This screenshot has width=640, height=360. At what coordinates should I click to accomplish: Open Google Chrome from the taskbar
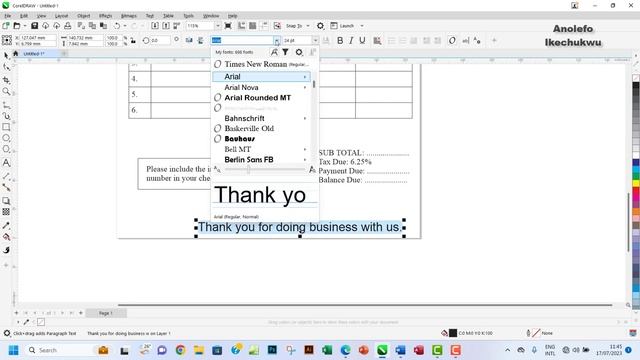pyautogui.click(x=180, y=350)
